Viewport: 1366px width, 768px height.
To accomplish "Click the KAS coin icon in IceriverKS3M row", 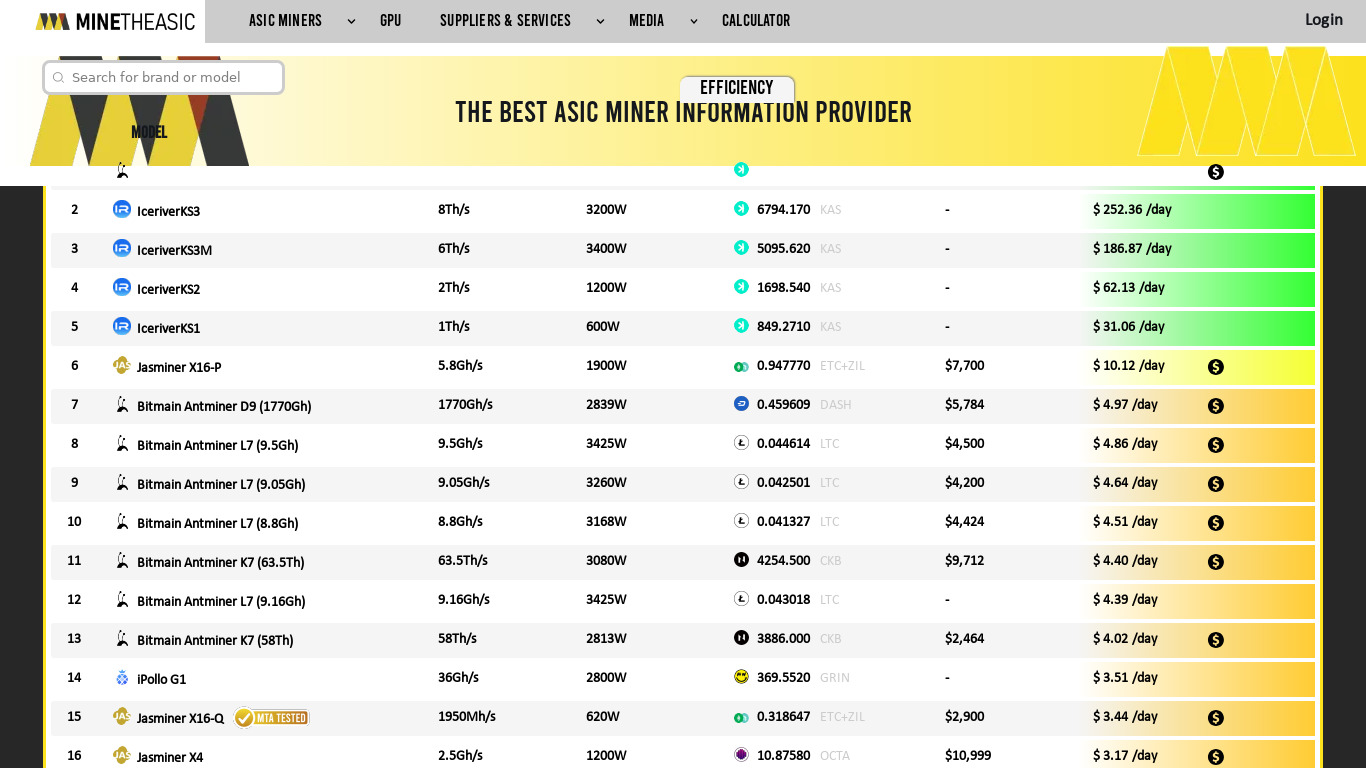I will pos(741,248).
